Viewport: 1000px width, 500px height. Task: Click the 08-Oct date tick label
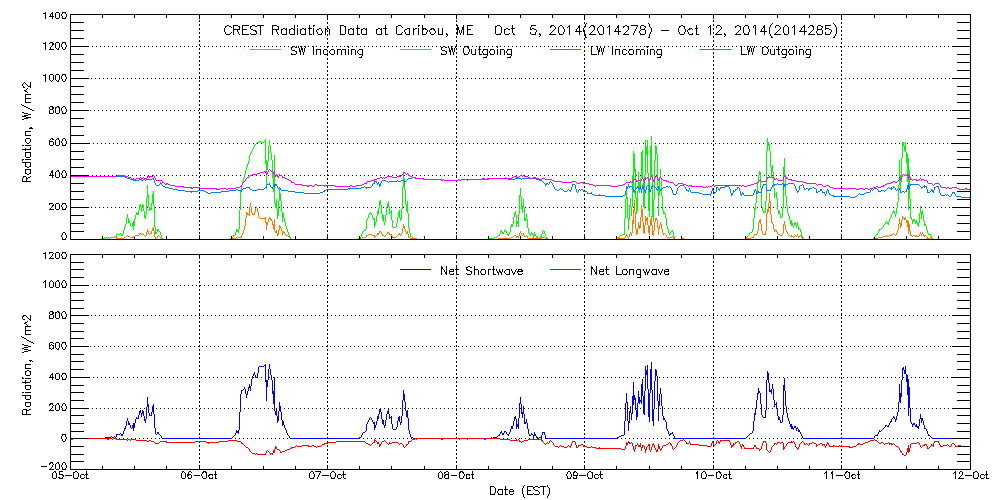[x=457, y=477]
